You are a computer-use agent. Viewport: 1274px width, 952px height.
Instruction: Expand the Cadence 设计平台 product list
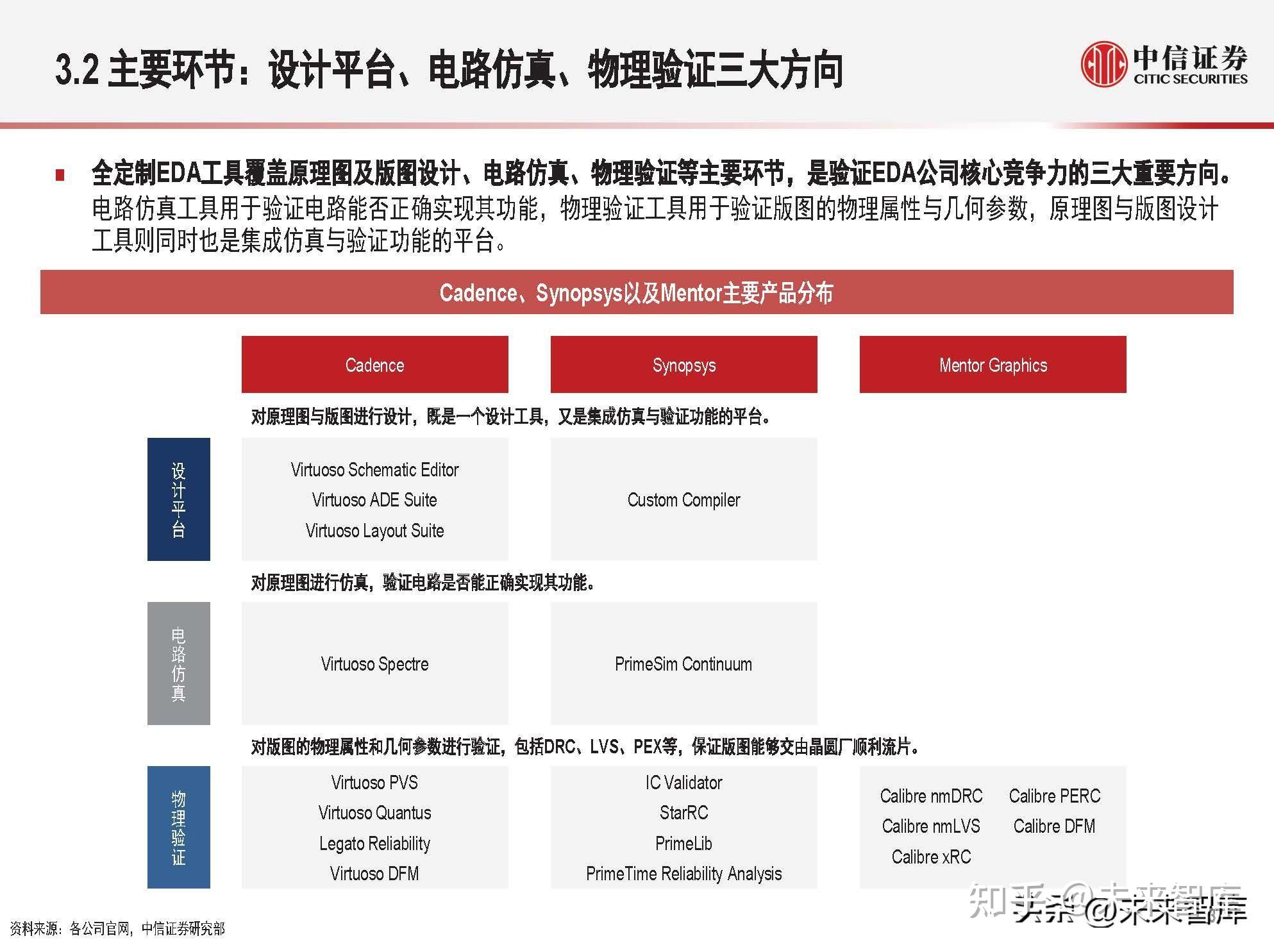coord(374,501)
